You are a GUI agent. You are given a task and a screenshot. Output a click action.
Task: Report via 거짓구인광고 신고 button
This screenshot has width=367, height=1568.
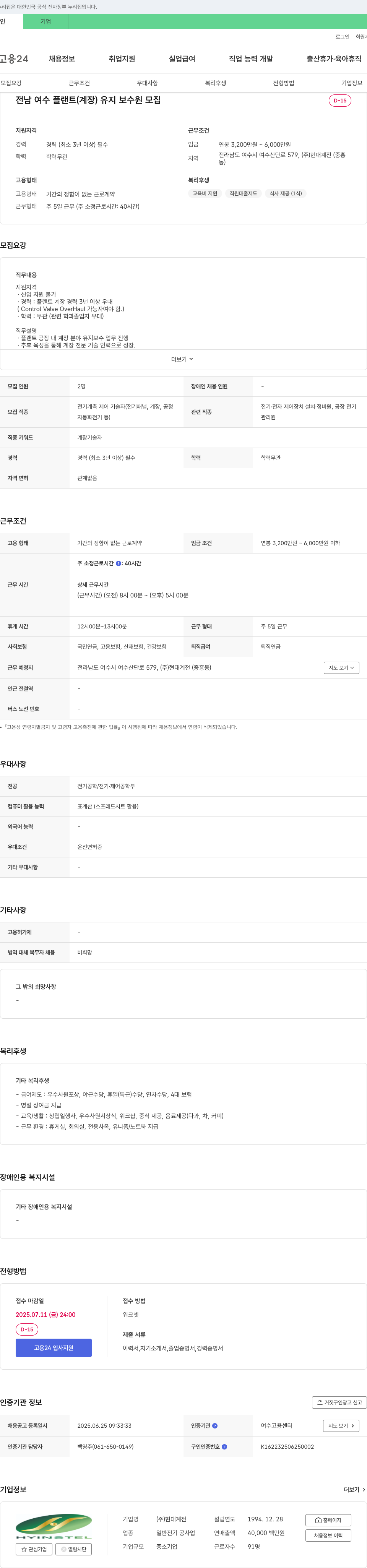pyautogui.click(x=339, y=1402)
